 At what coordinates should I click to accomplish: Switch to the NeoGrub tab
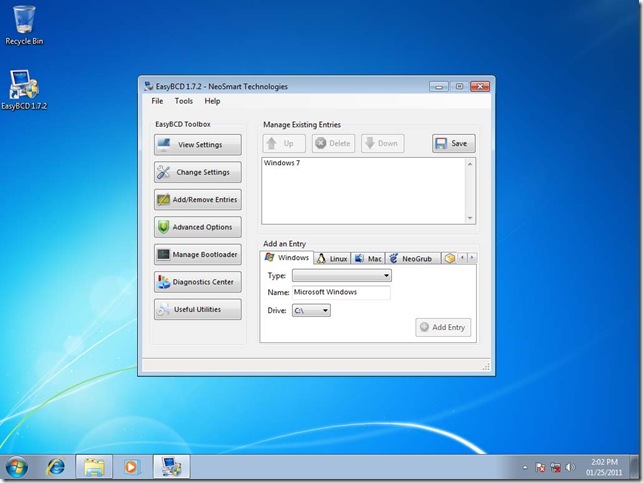tap(413, 259)
